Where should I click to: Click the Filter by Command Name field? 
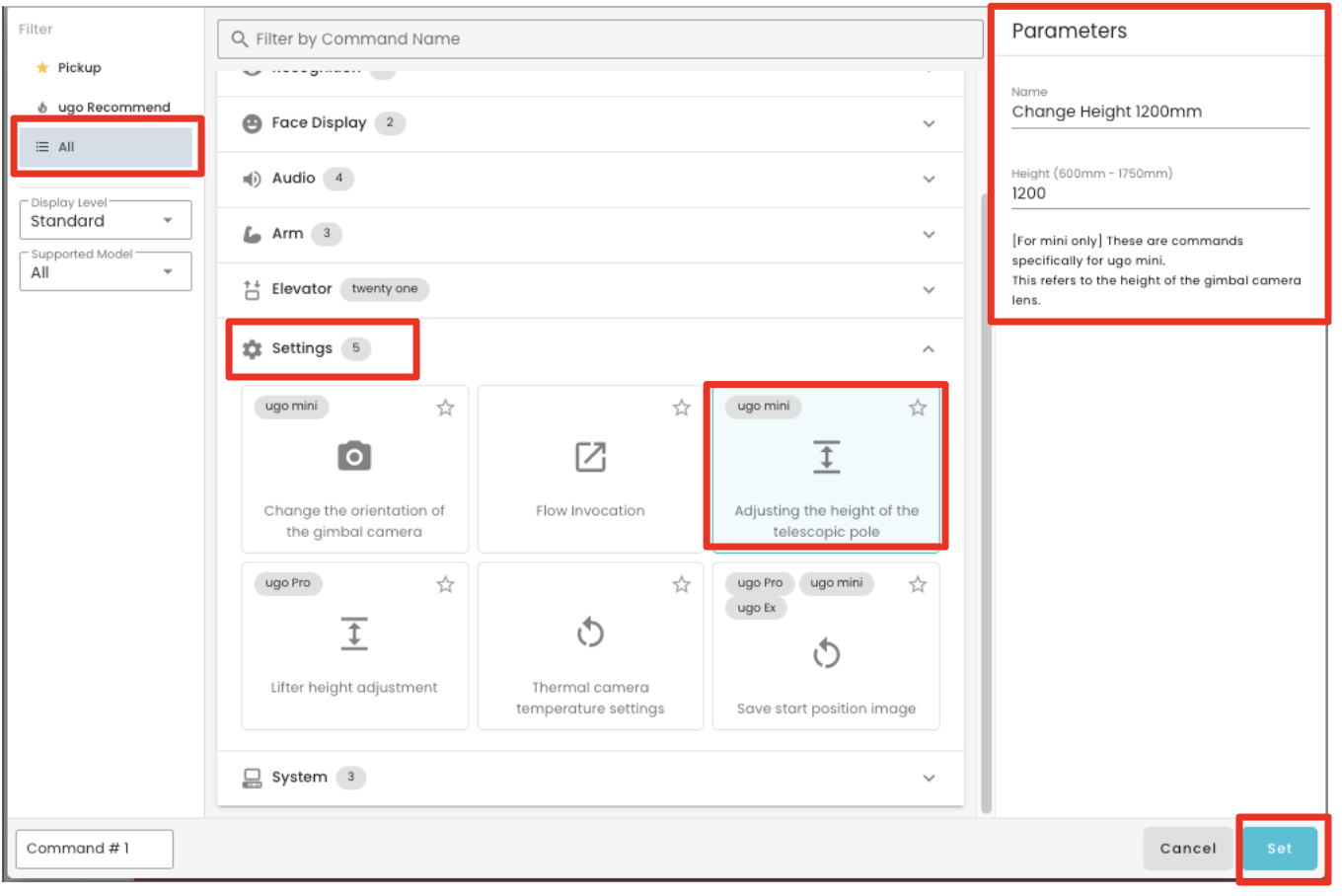pos(600,39)
